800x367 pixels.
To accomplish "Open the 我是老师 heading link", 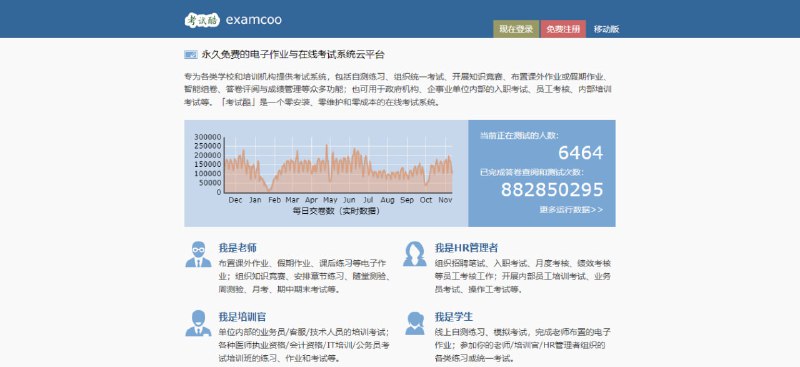I will [237, 248].
